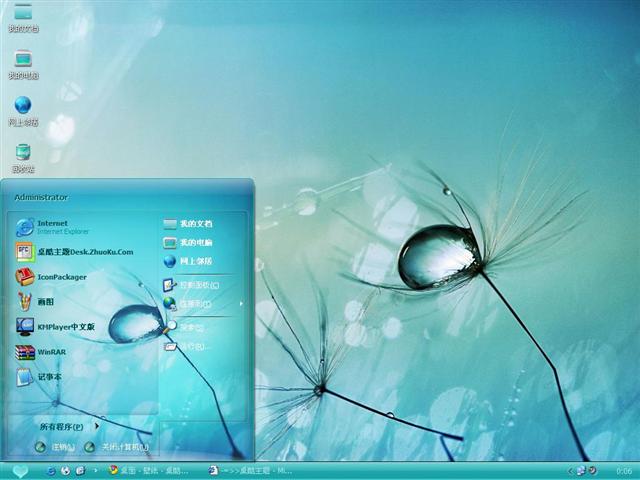Select the 我的电脑 desktop icon
The image size is (640, 480).
point(23,62)
